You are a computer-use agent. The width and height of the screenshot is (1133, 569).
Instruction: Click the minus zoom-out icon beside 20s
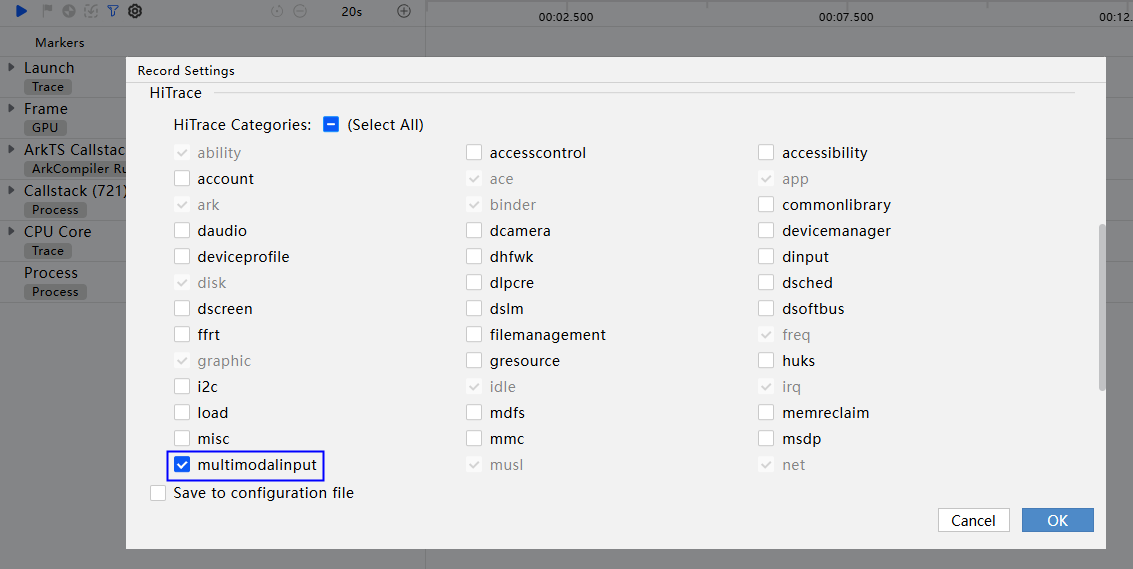pos(300,11)
